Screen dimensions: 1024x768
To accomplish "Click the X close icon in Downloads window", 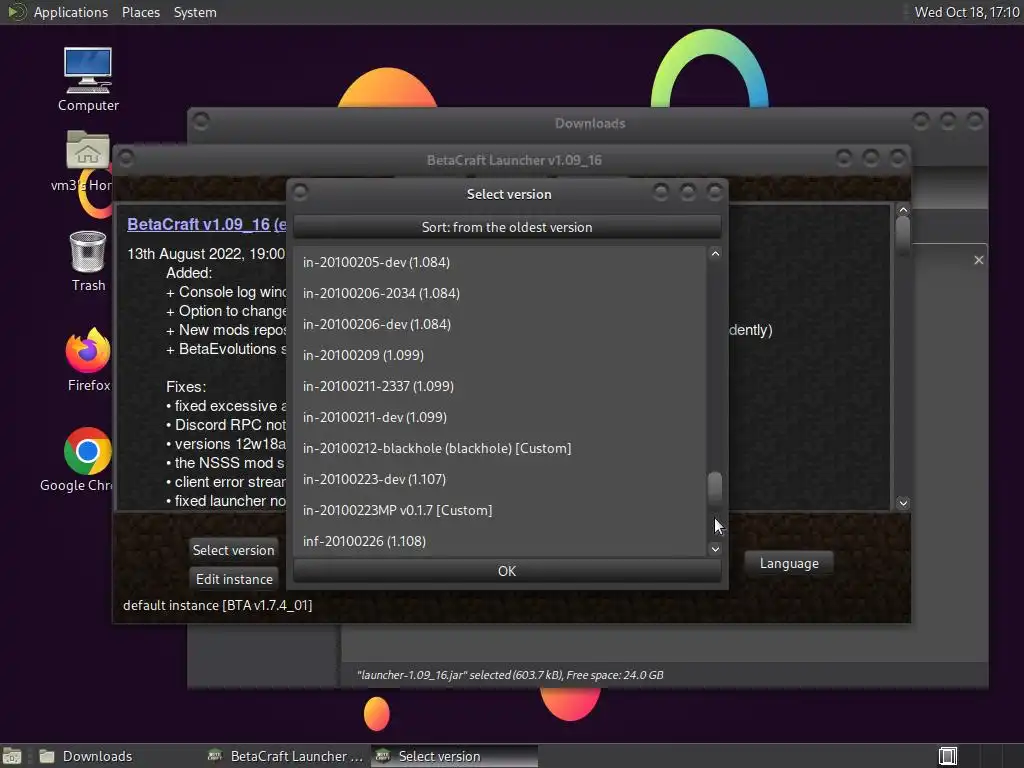I will pyautogui.click(x=978, y=260).
